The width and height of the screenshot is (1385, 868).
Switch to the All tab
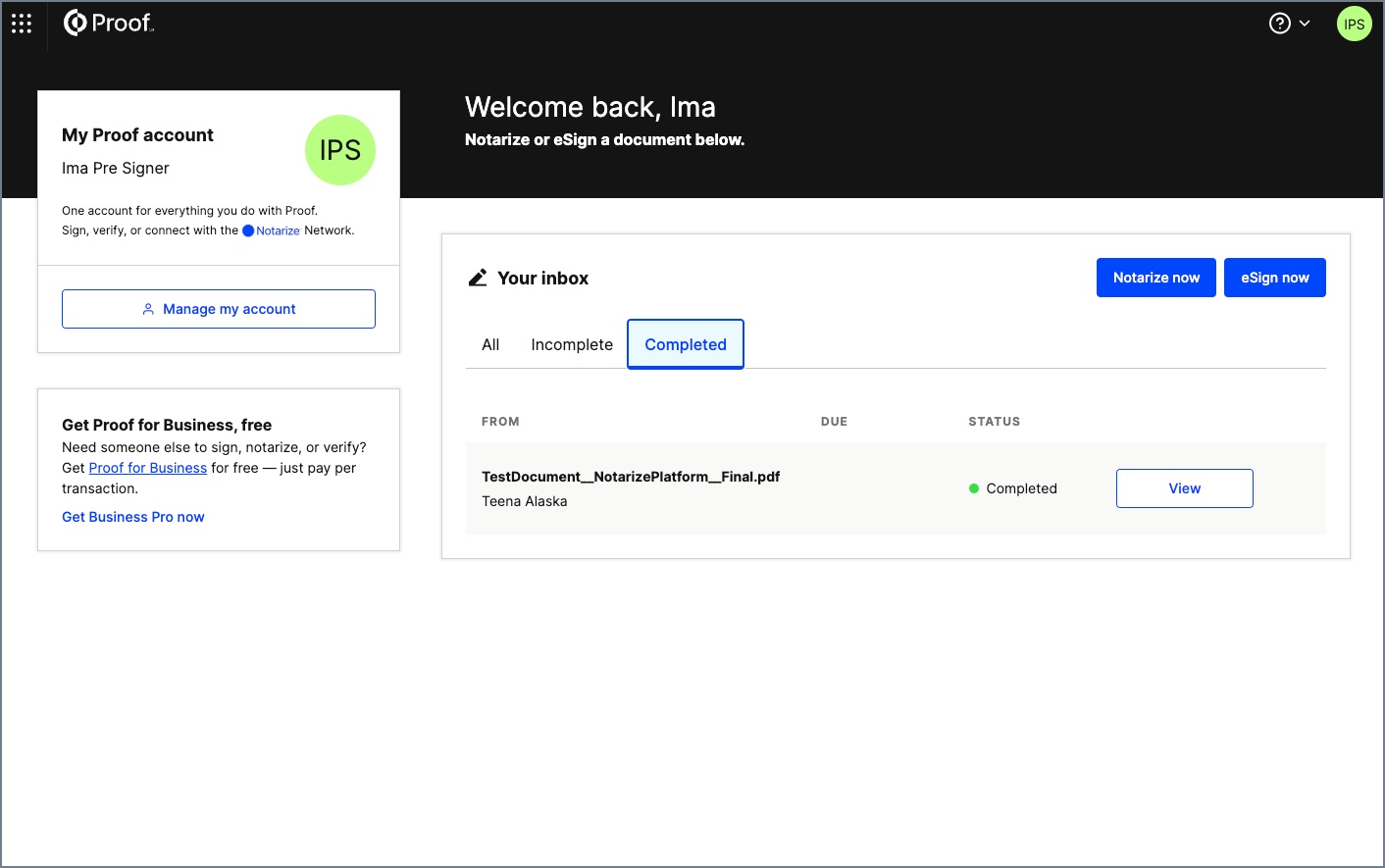coord(490,344)
